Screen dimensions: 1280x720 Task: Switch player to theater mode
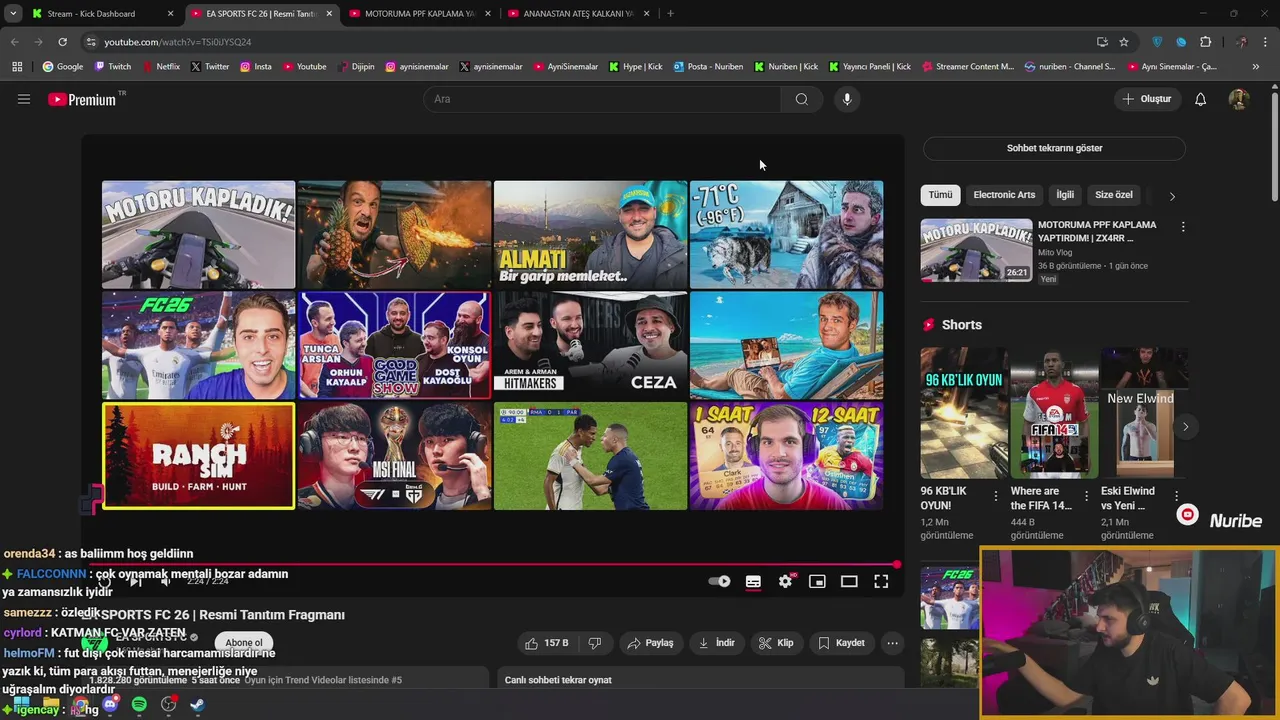pos(849,581)
